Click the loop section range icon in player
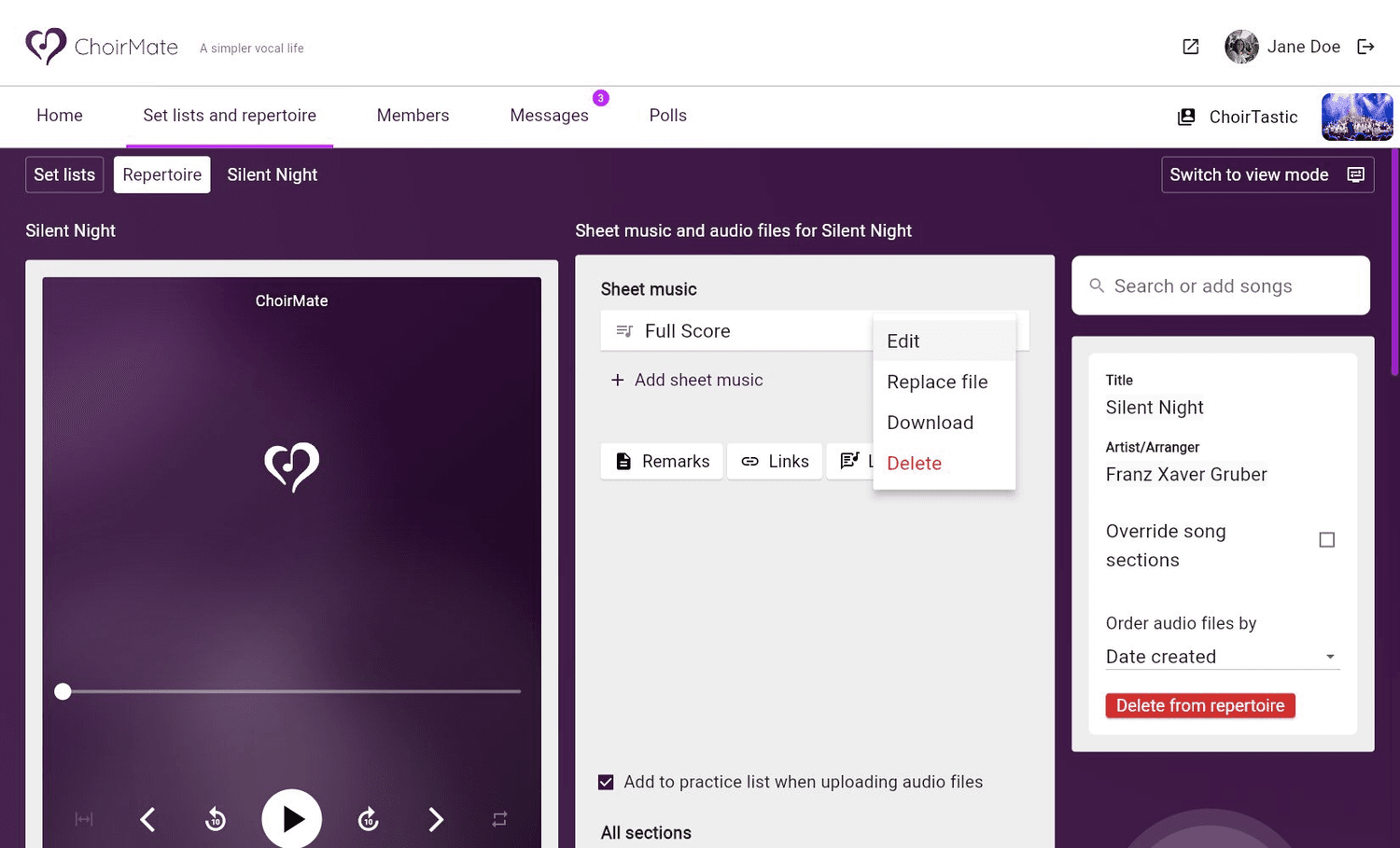1400x848 pixels. click(84, 819)
